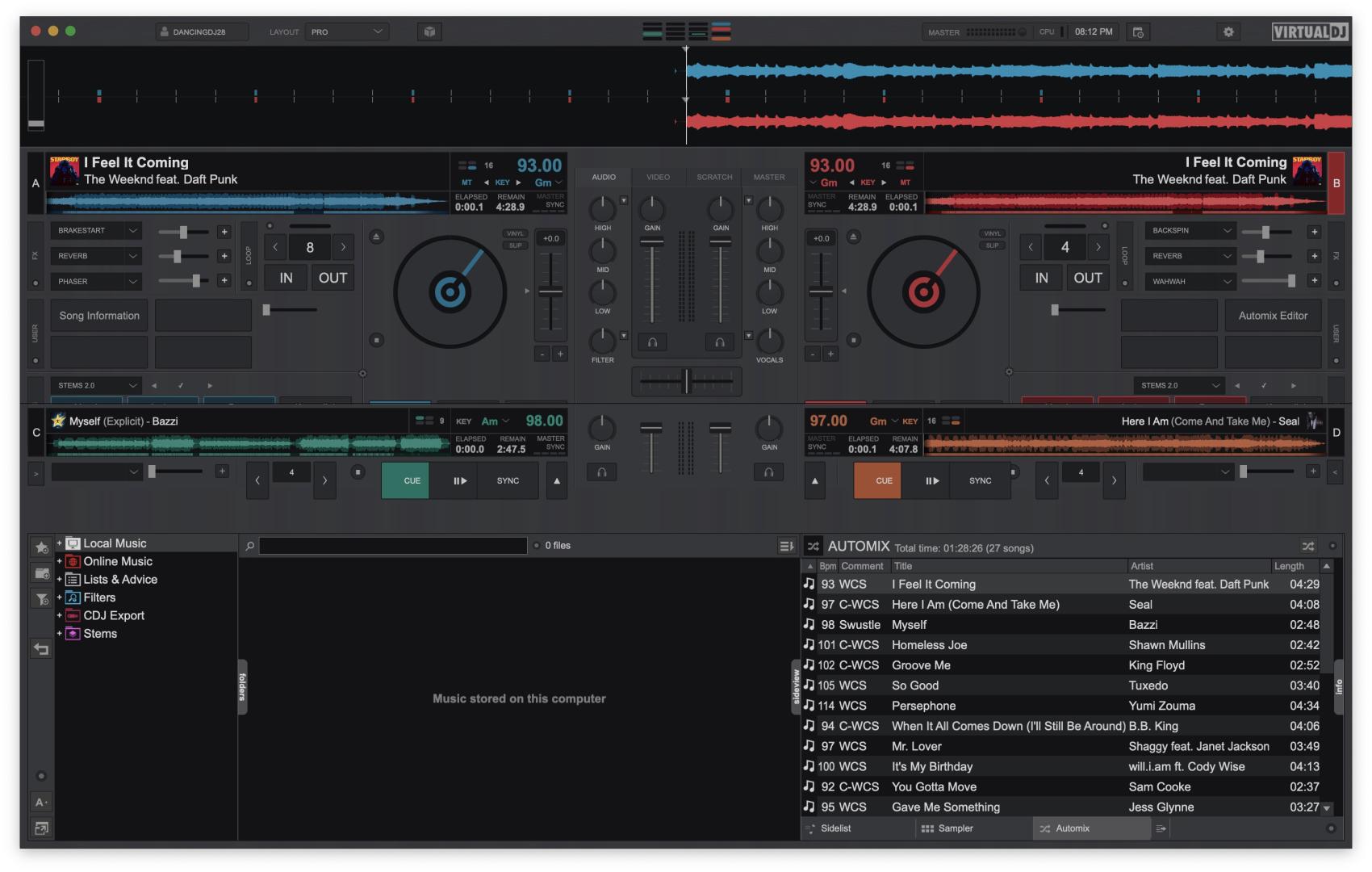Open the Sidelist tab
Viewport: 1372px width, 872px height.
pos(859,828)
